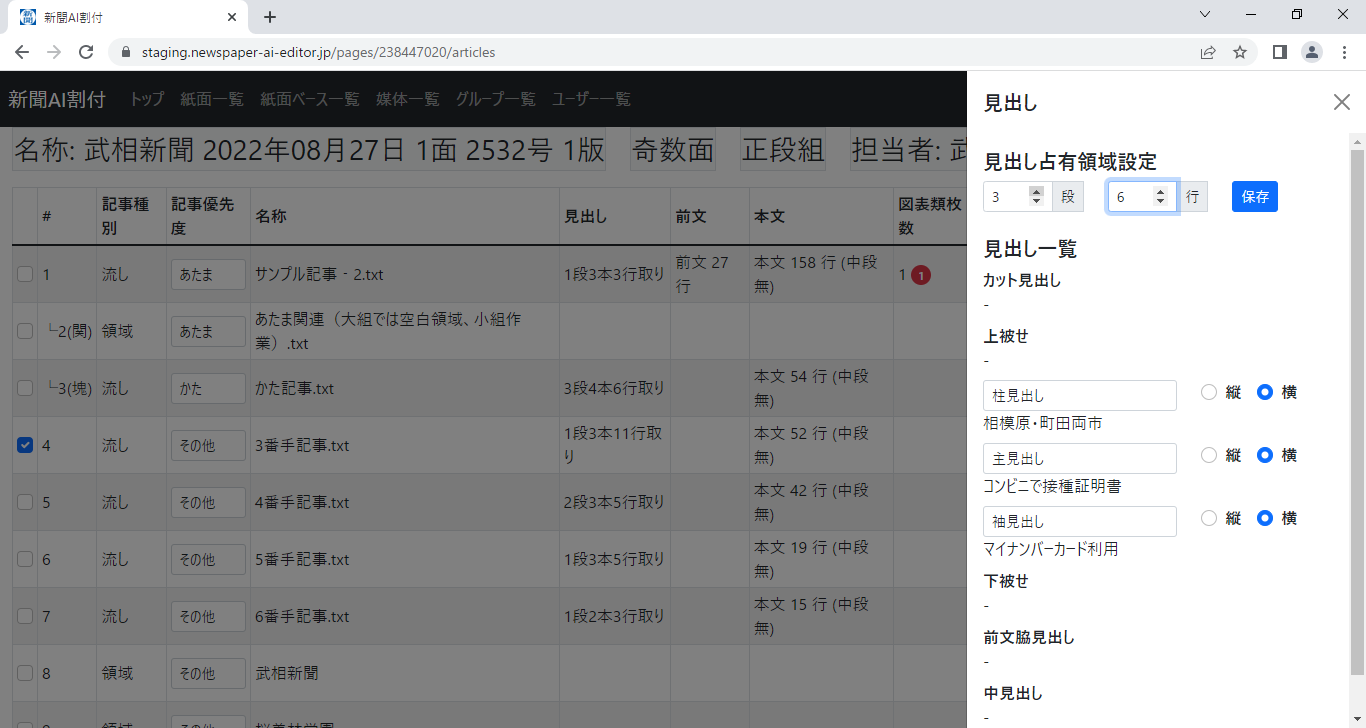Bookmark this page with the star icon
Screen dimensions: 1366x728
tap(1240, 52)
